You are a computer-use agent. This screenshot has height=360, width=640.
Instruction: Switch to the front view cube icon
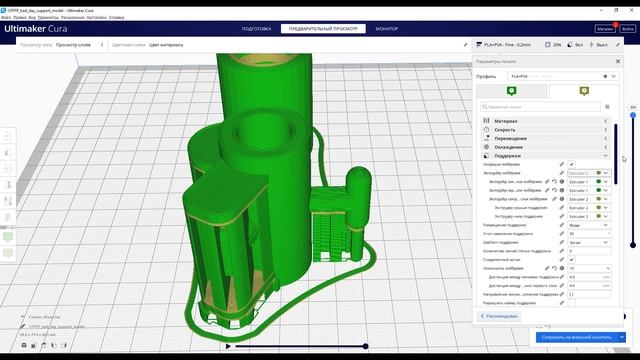click(33, 345)
